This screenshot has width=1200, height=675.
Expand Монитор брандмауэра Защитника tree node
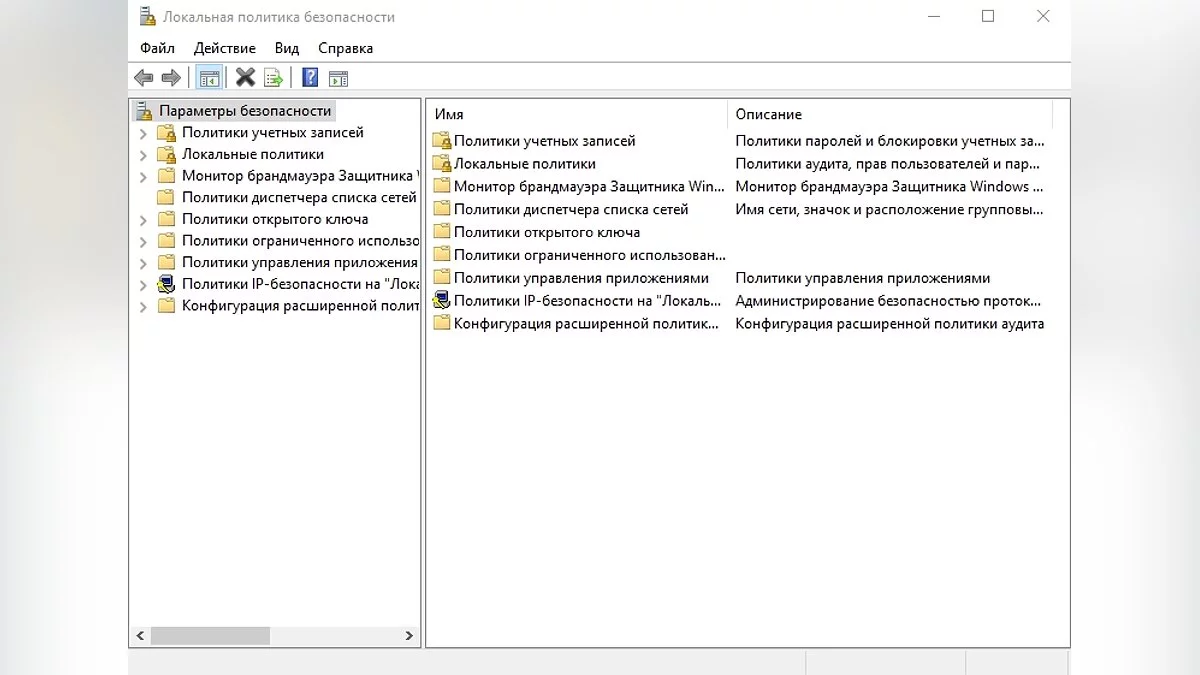click(x=143, y=177)
